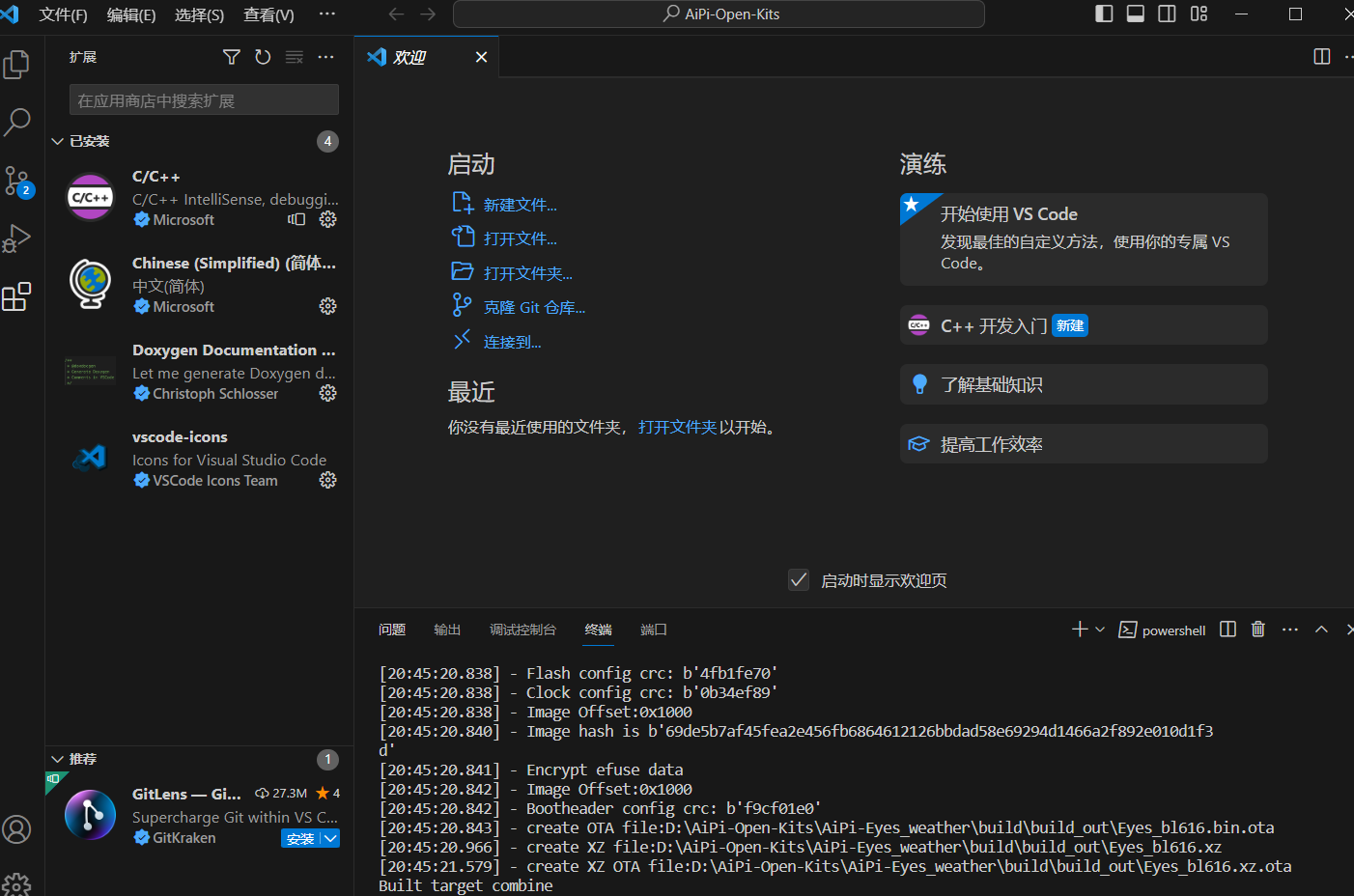This screenshot has height=896, width=1354.
Task: Click the AiPi-Open-Kits command center search
Action: [719, 14]
